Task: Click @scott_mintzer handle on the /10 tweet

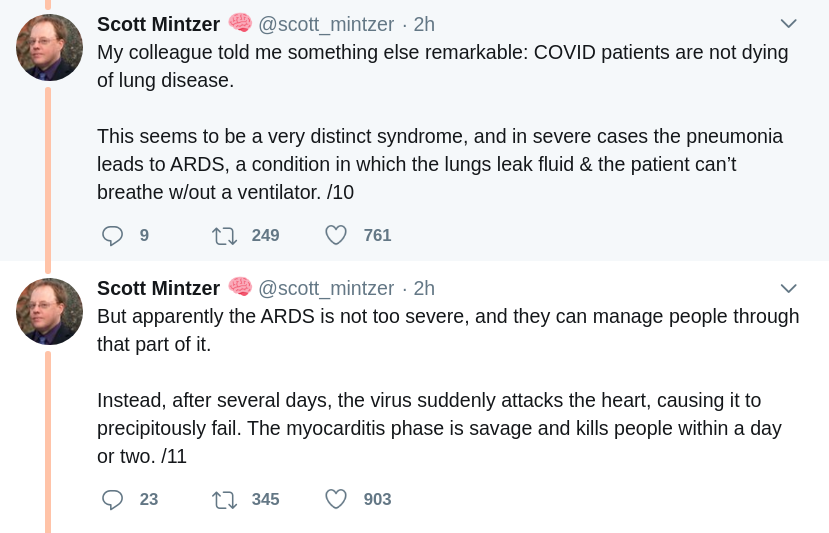Action: point(326,24)
